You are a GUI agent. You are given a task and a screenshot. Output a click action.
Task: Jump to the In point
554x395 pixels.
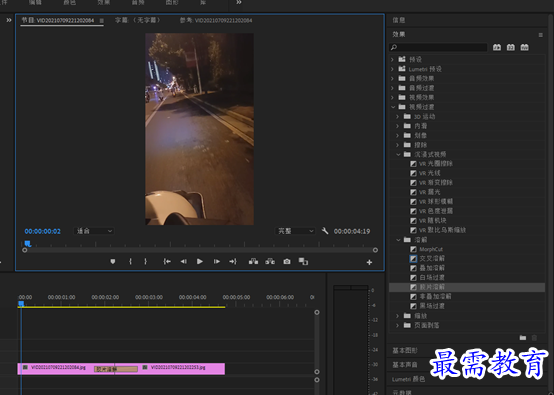tap(167, 261)
